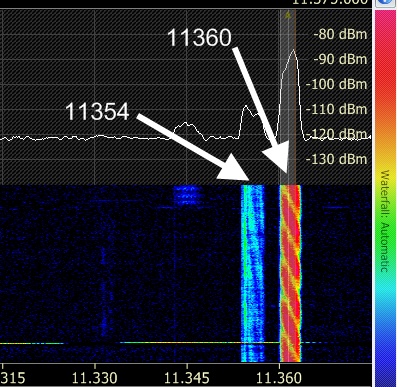Click the small spectrum hump near 11.345
The image size is (398, 387).
click(x=187, y=125)
